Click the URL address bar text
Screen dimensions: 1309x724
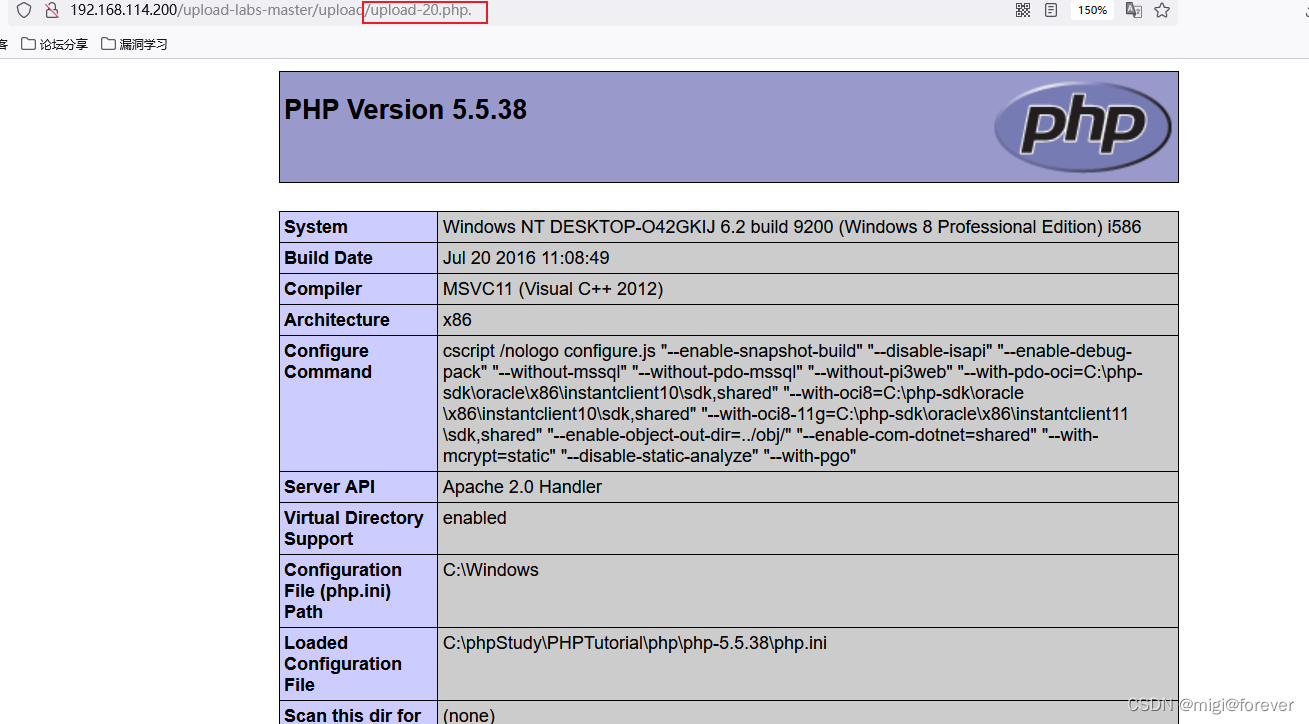(270, 11)
